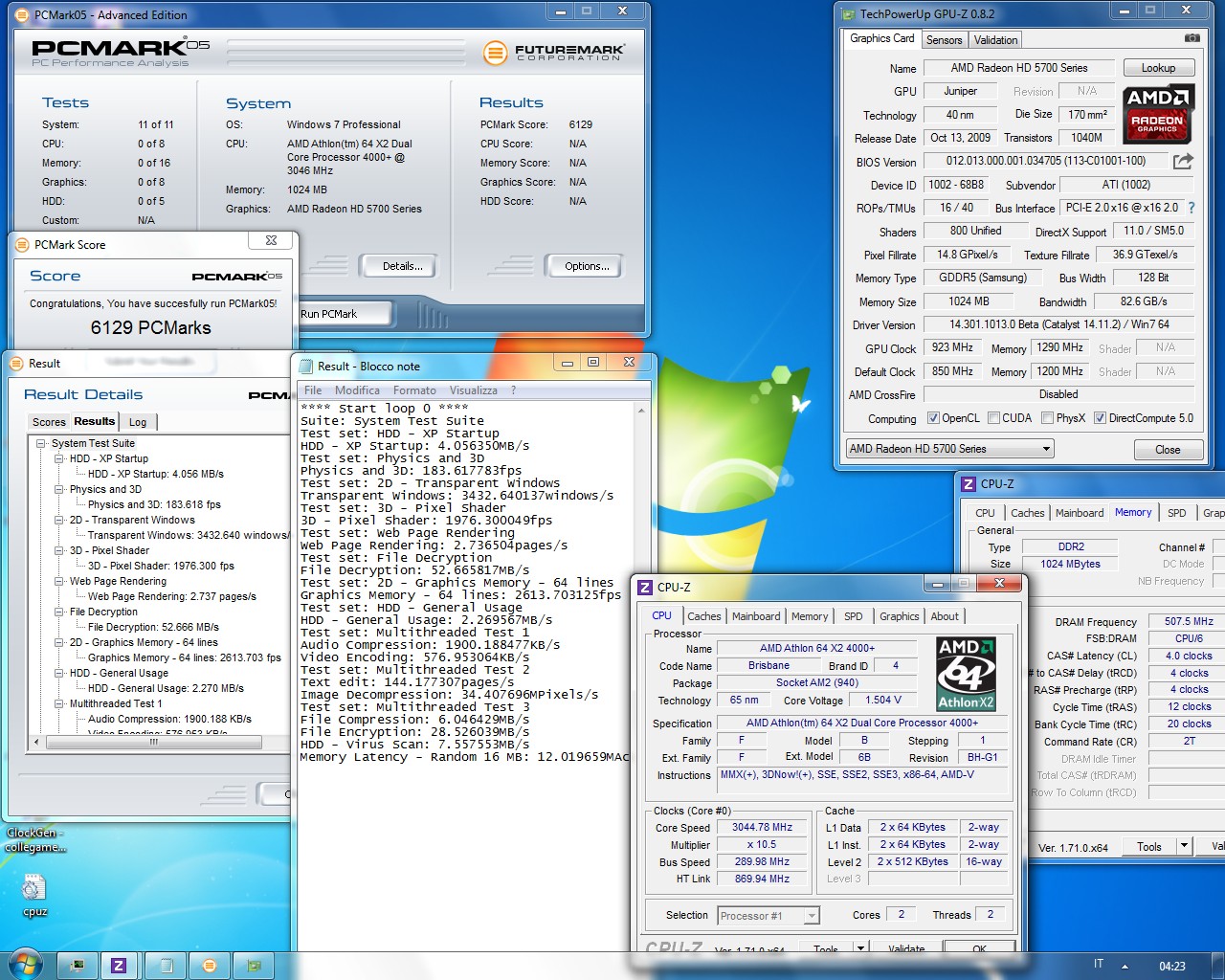Image resolution: width=1225 pixels, height=980 pixels.
Task: Switch to the Validation tab in GPU-Z
Action: (995, 40)
